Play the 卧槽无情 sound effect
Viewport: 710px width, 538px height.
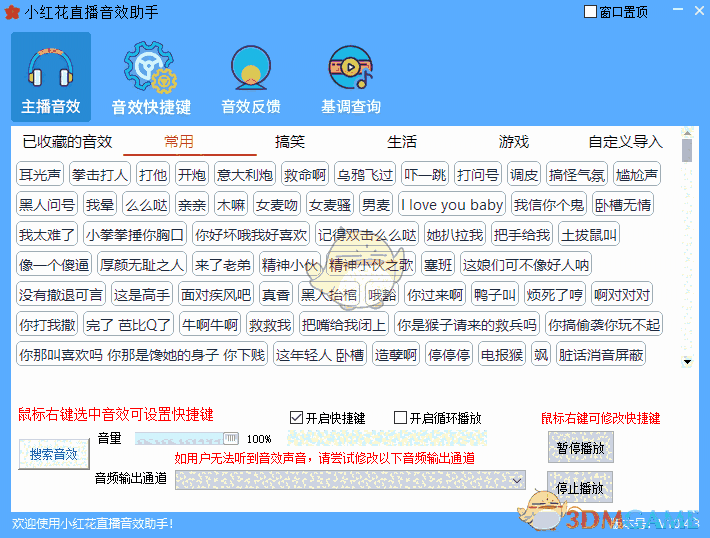(623, 205)
